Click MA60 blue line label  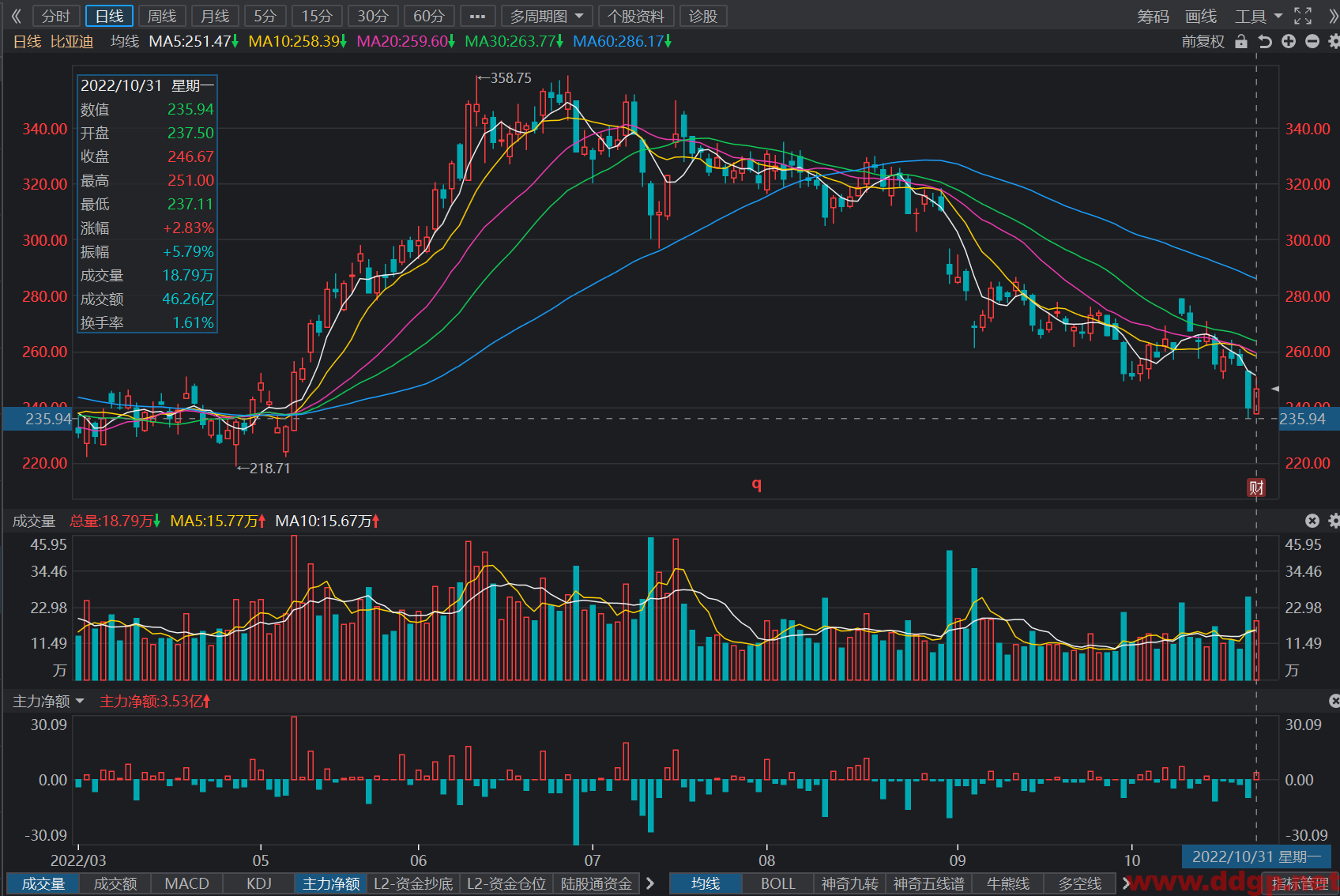[622, 41]
